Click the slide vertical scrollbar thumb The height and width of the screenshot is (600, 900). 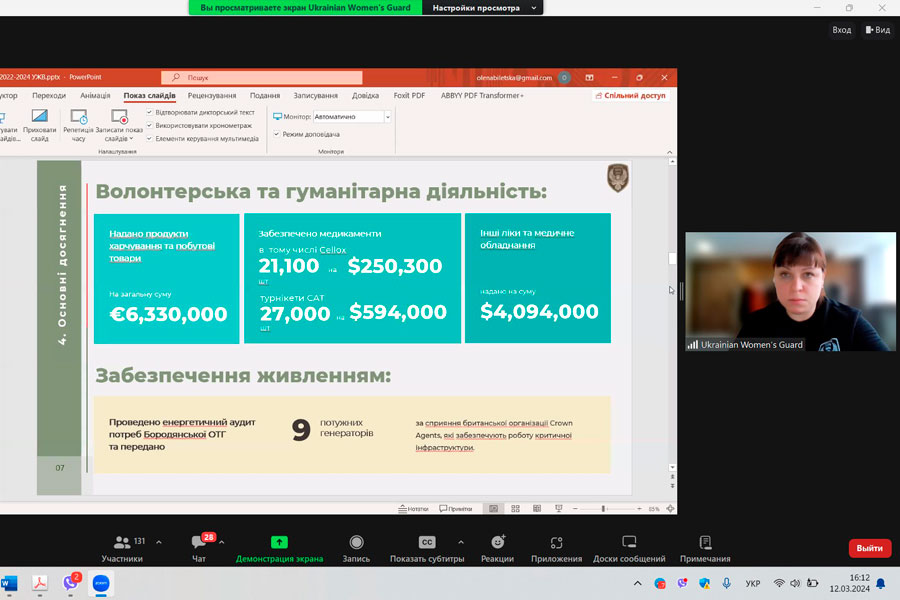pyautogui.click(x=672, y=258)
